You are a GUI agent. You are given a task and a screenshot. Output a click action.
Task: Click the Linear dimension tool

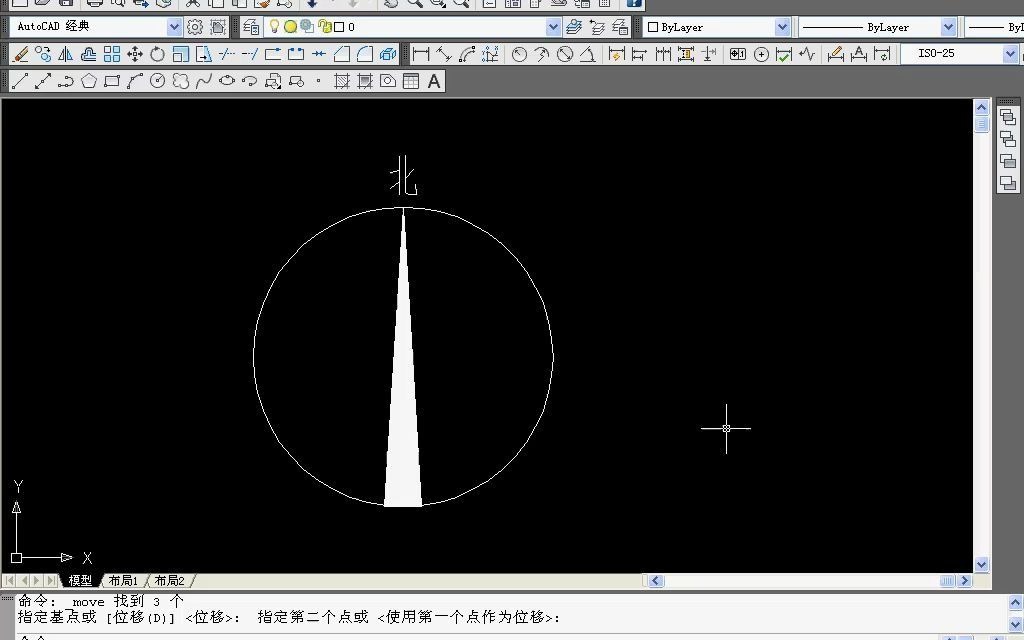pyautogui.click(x=421, y=54)
